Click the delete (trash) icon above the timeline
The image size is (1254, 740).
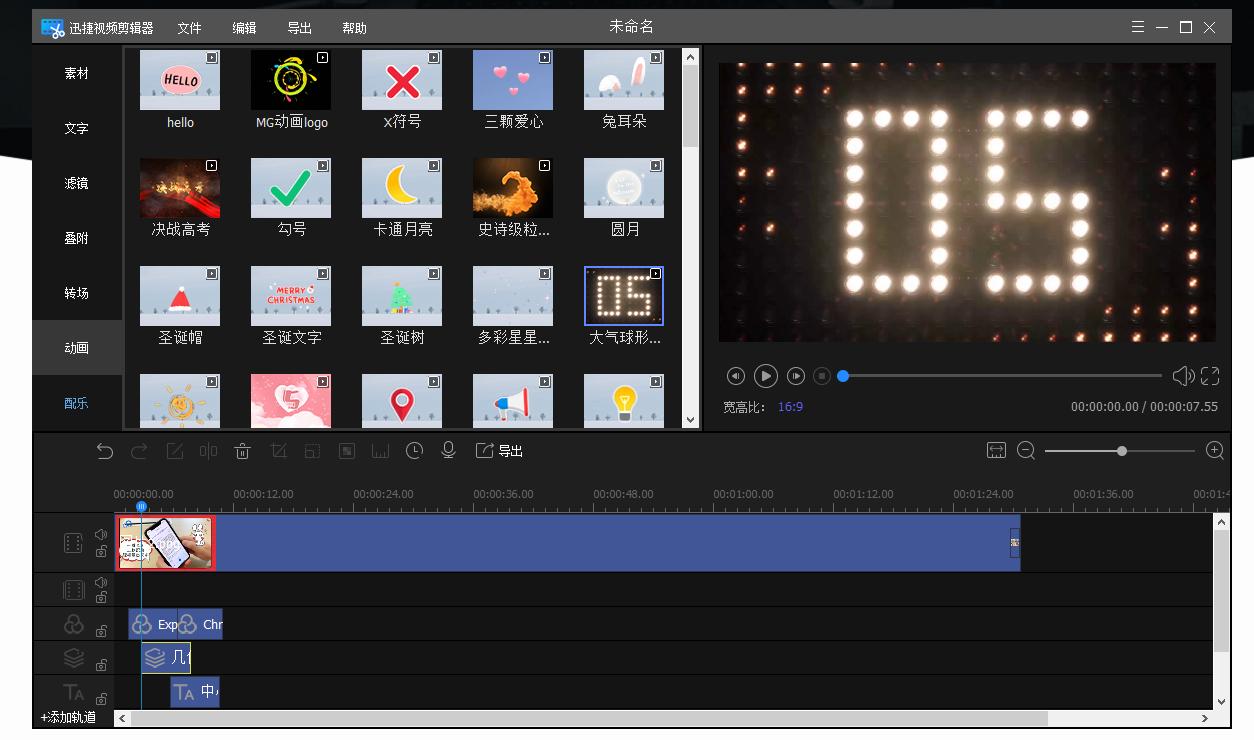coord(242,451)
